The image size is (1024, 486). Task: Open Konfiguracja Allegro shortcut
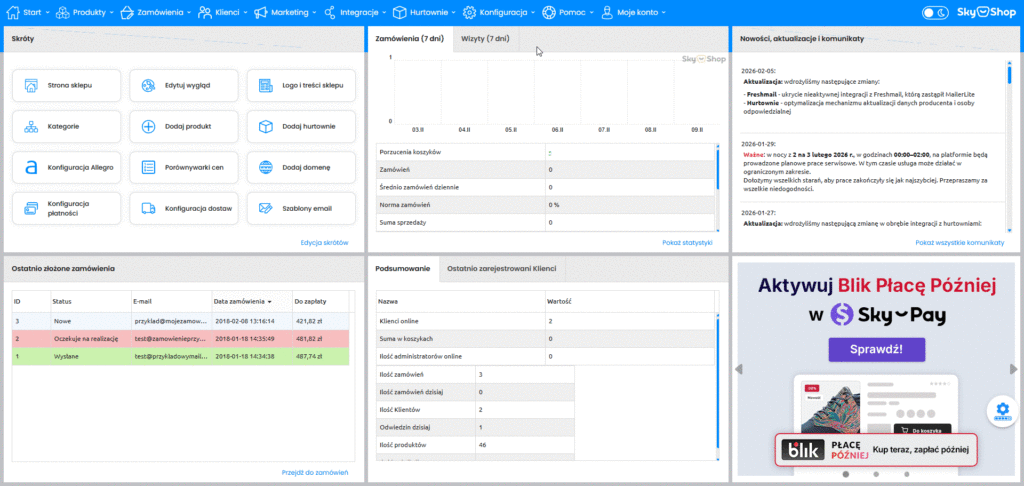coord(66,167)
